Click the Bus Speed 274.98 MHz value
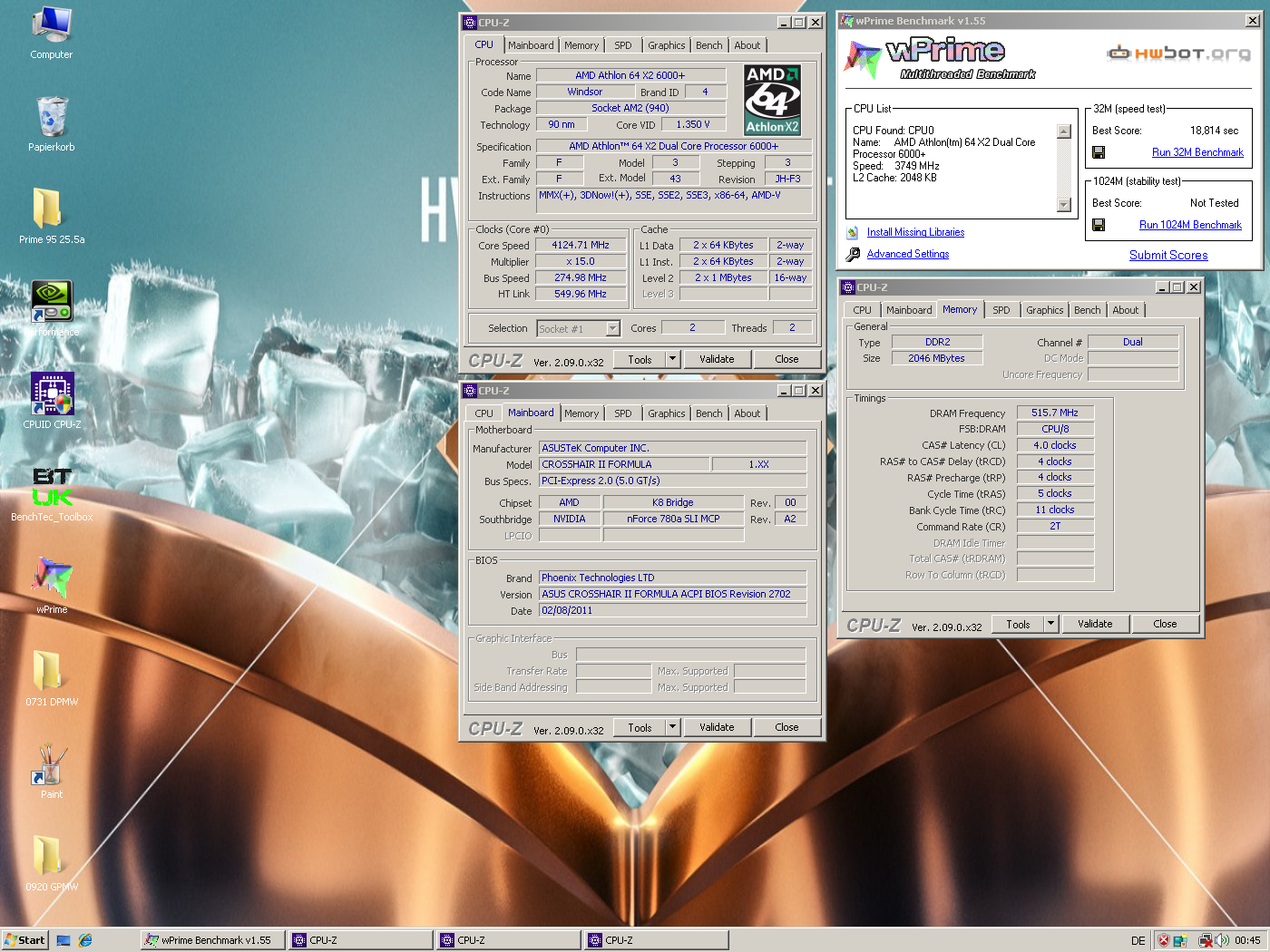Image resolution: width=1270 pixels, height=952 pixels. tap(581, 277)
